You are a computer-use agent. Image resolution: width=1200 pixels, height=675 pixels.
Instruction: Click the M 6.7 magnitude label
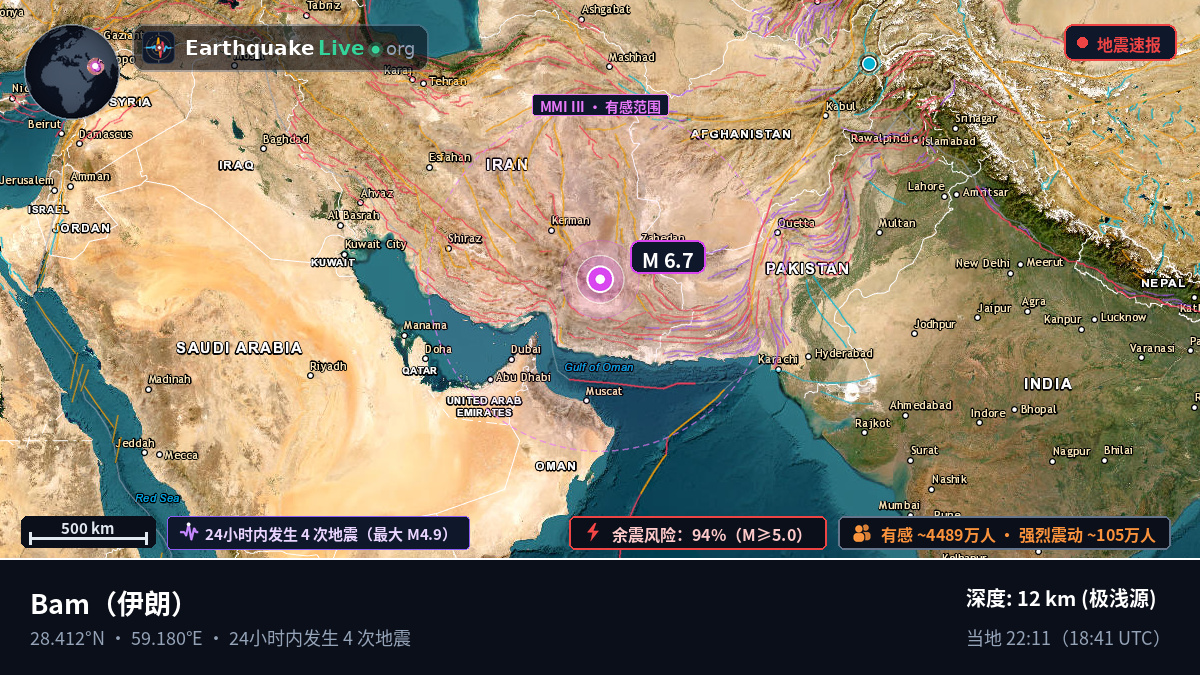click(x=668, y=259)
